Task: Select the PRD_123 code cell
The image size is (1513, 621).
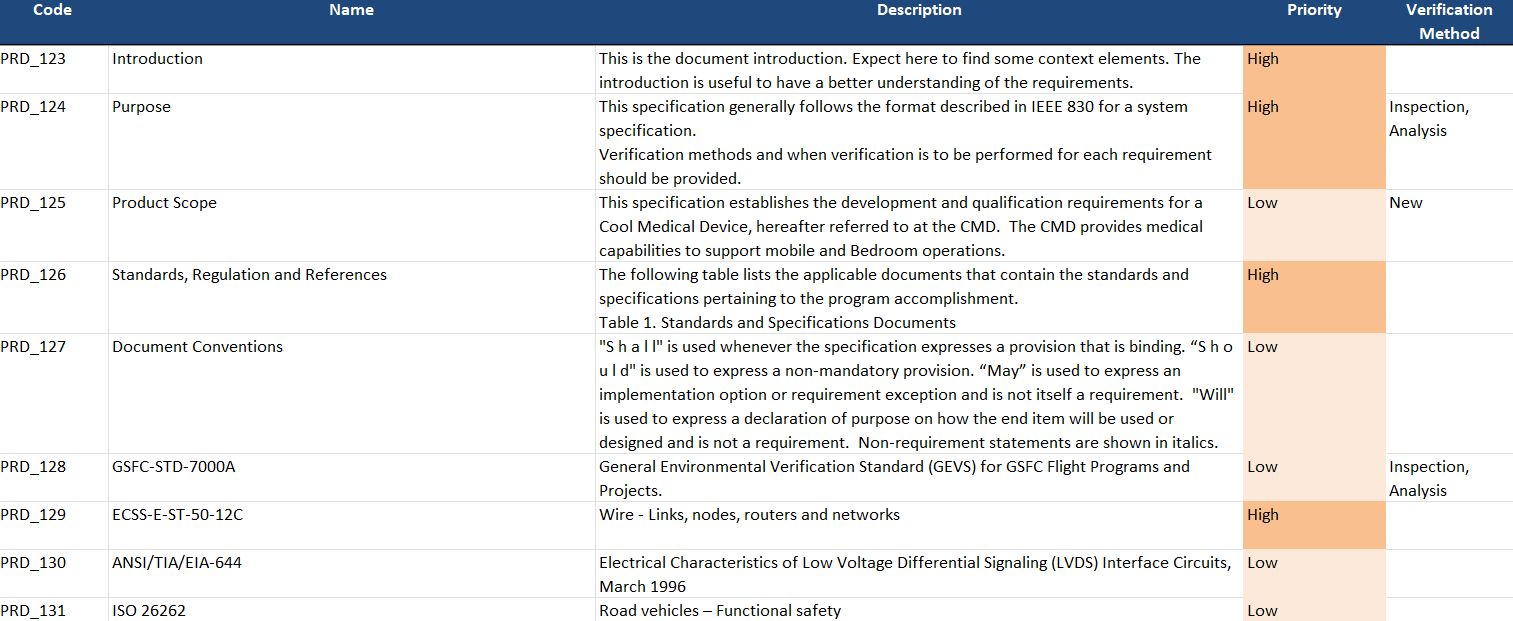Action: [34, 59]
